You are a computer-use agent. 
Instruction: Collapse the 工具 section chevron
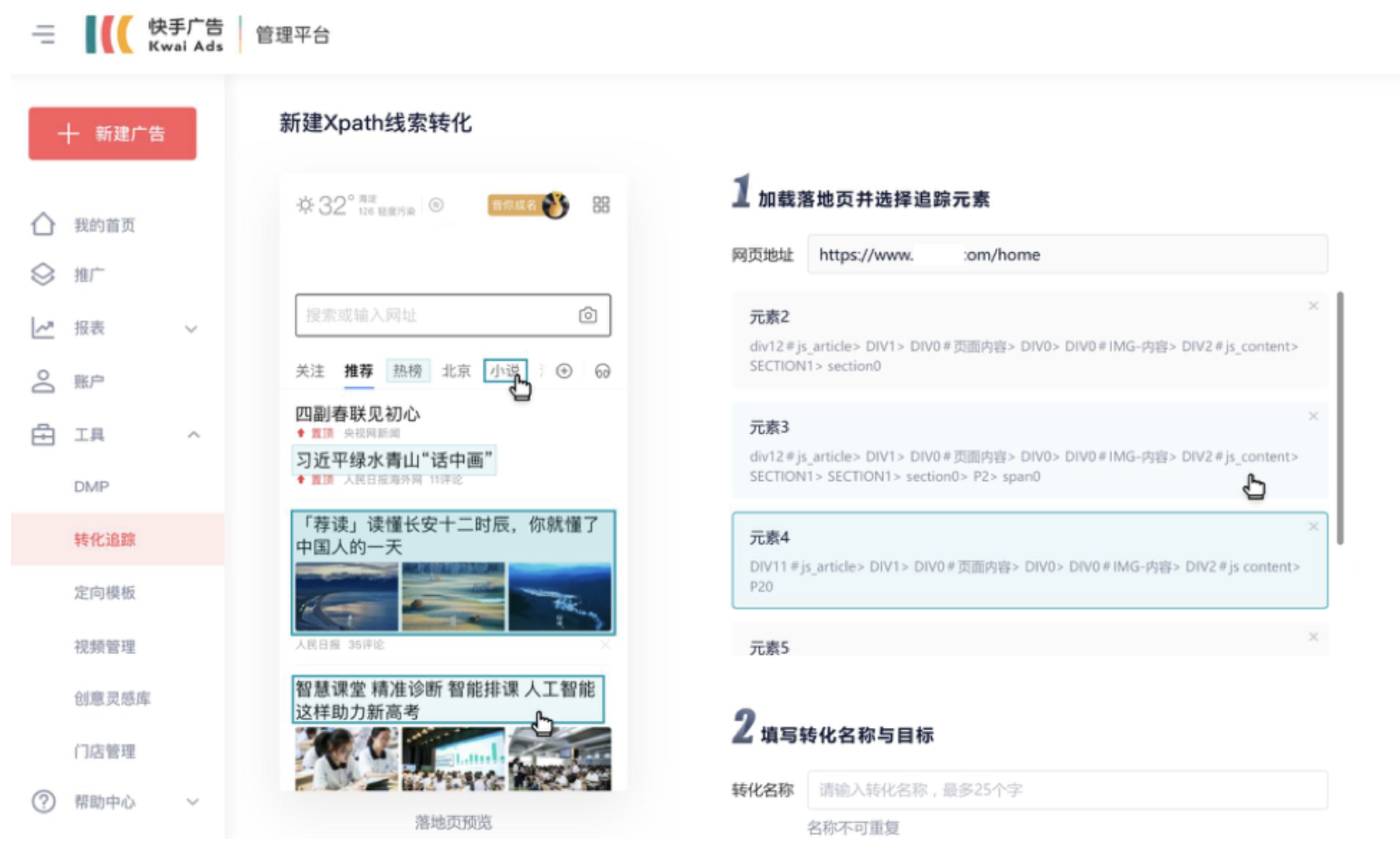coord(193,435)
